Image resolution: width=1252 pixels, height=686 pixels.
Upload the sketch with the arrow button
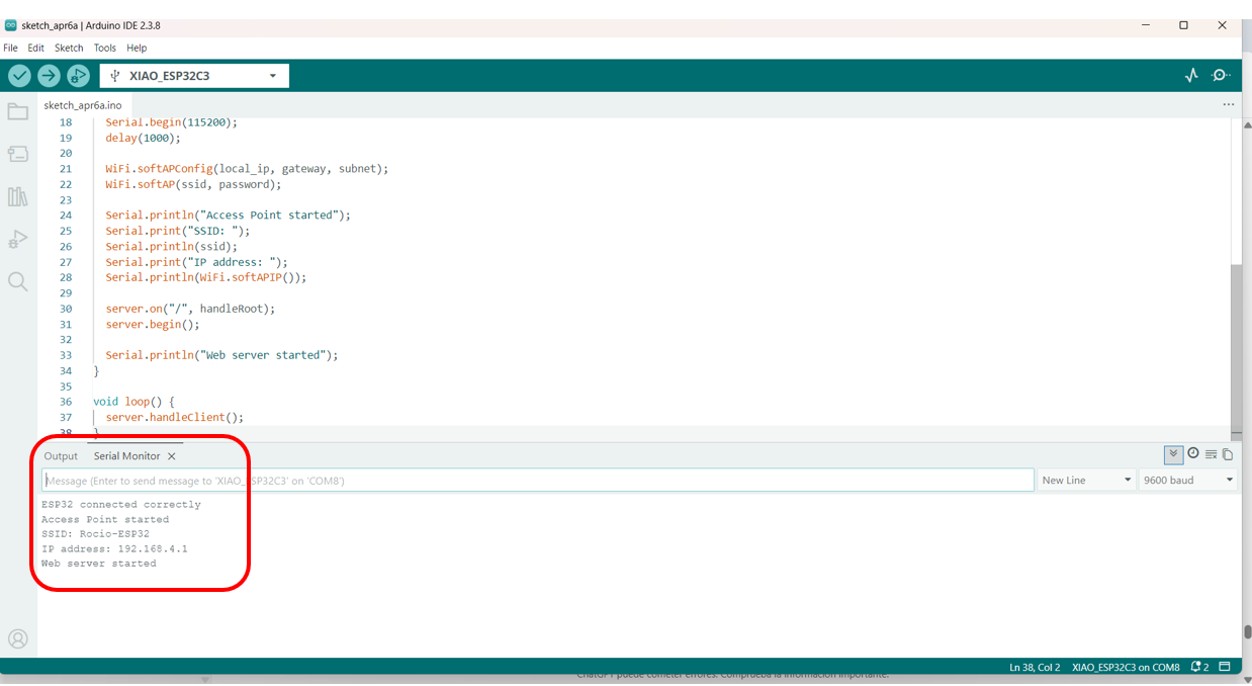tap(48, 75)
